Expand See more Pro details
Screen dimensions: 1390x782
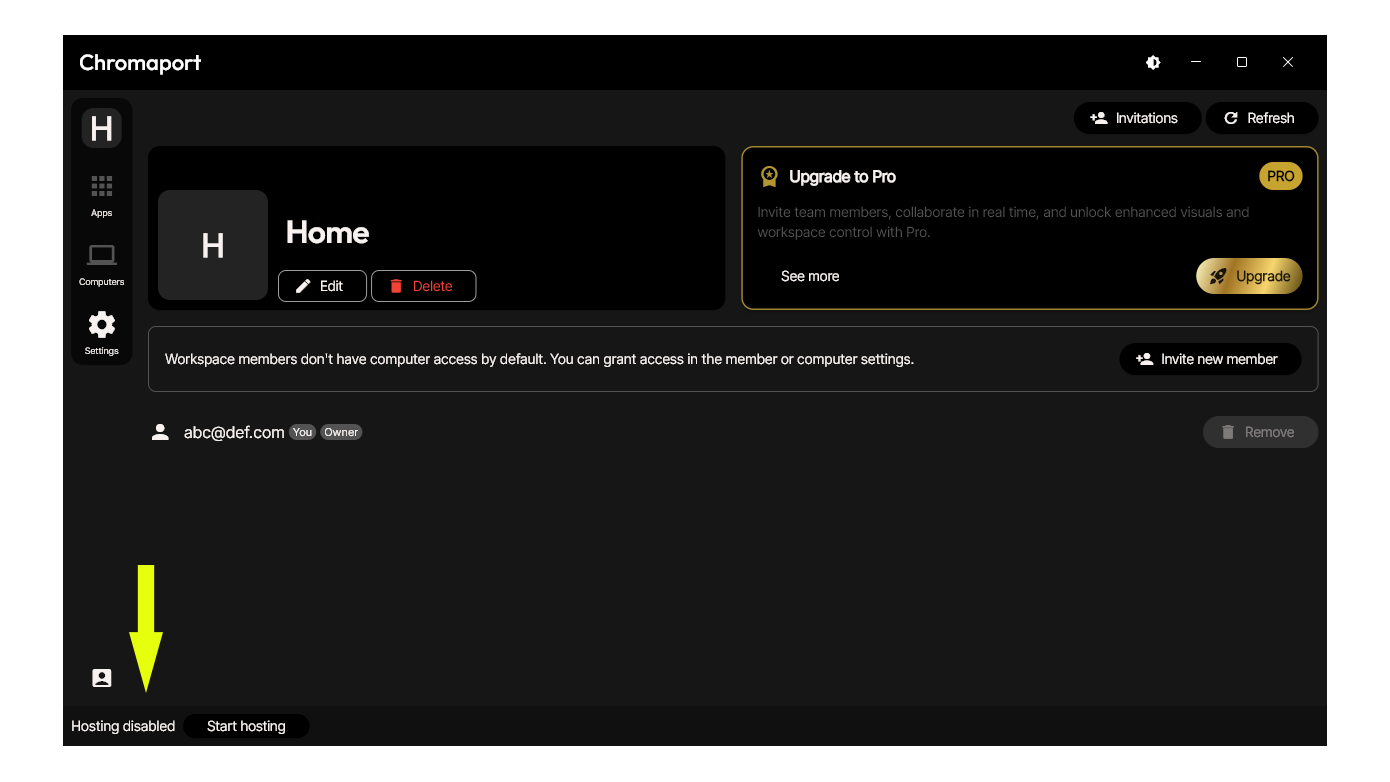(810, 276)
